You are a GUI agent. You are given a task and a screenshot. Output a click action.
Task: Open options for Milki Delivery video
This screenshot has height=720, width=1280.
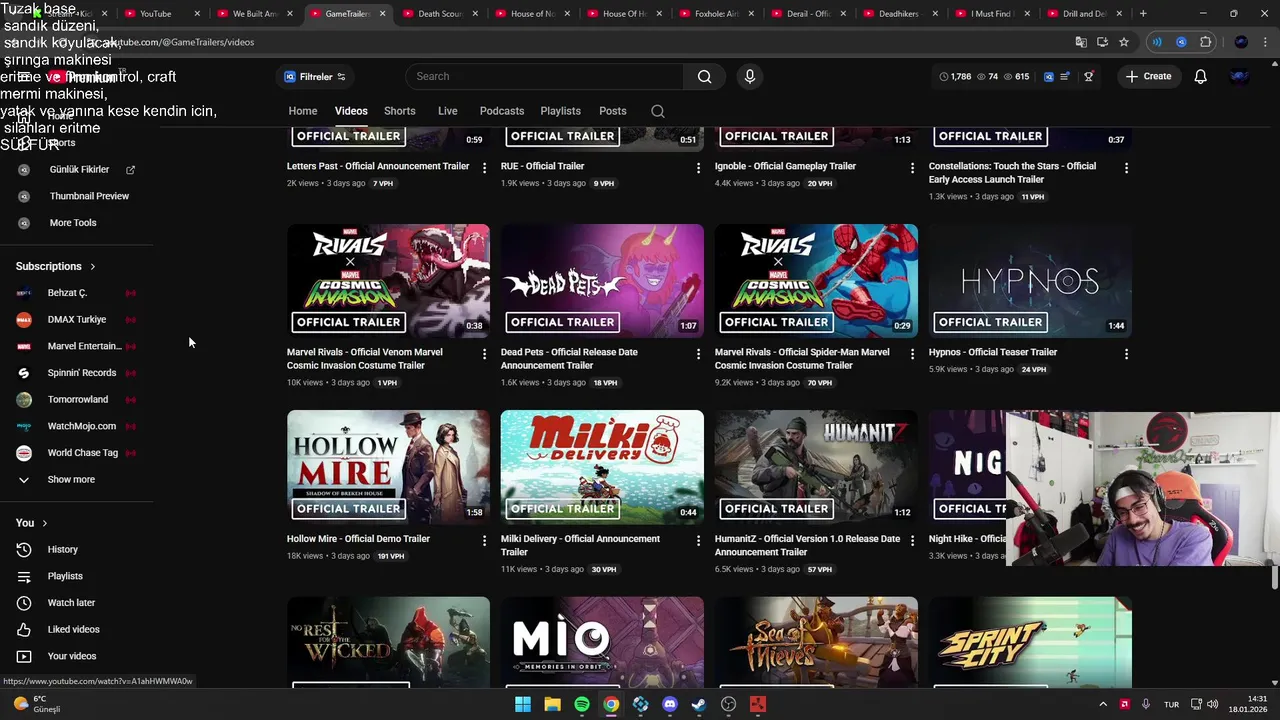tap(698, 540)
